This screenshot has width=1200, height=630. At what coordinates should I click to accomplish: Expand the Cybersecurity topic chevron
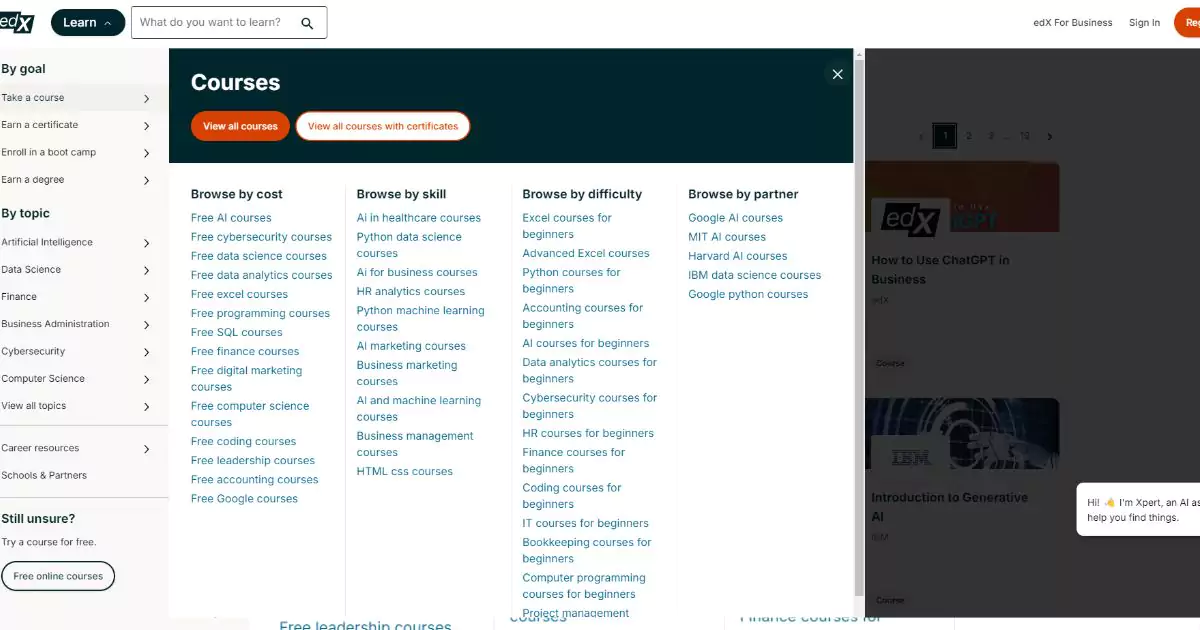[146, 352]
